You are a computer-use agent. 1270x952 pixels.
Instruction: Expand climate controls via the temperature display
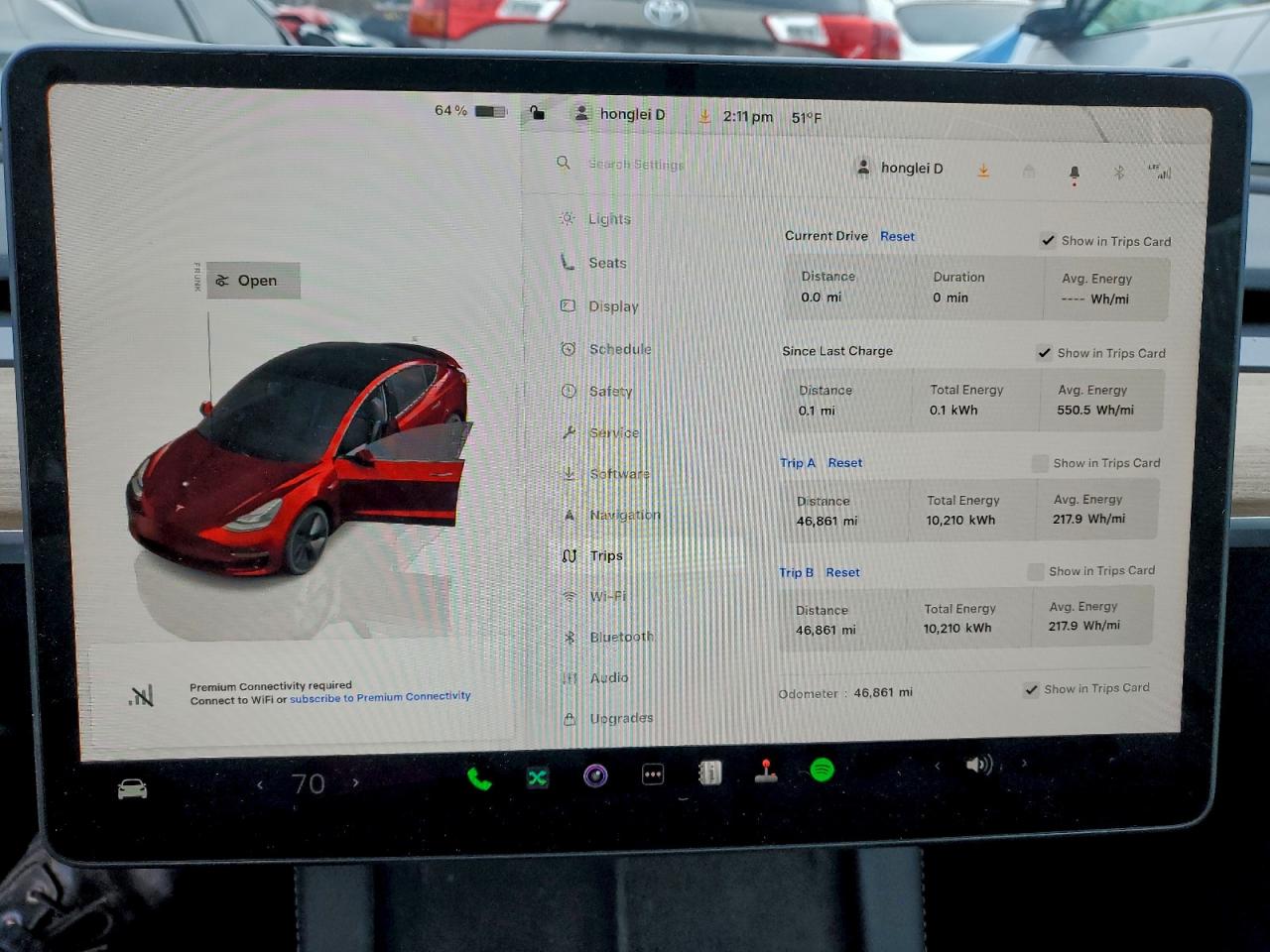(308, 783)
